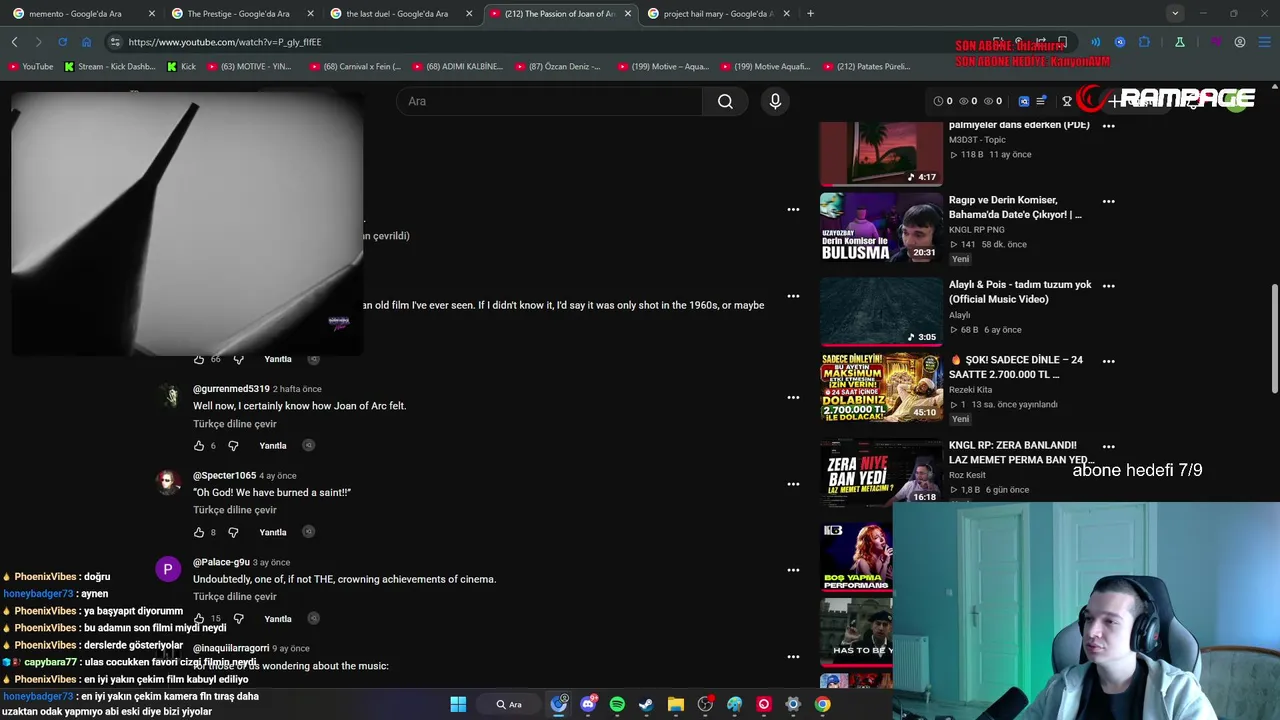This screenshot has width=1280, height=720.
Task: Click the trophy icon in YouTube header
Action: tap(1067, 101)
